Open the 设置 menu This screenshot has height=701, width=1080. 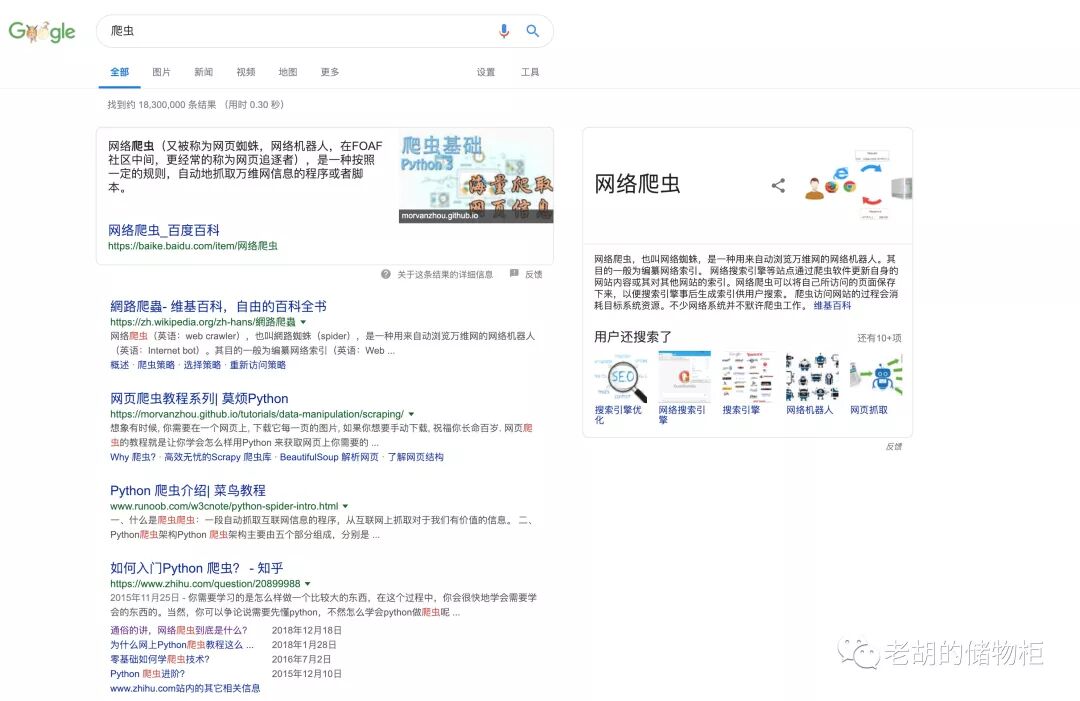(485, 72)
